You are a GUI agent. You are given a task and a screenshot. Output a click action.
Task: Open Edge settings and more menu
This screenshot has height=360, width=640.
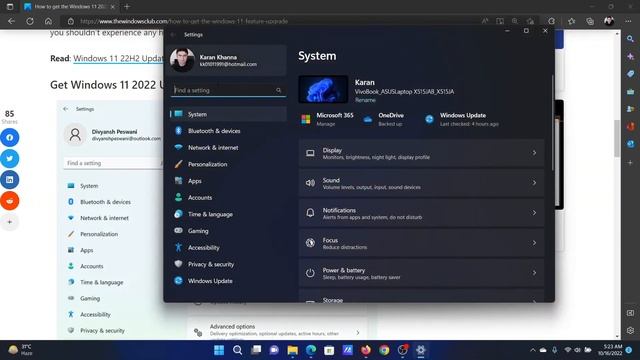click(628, 21)
